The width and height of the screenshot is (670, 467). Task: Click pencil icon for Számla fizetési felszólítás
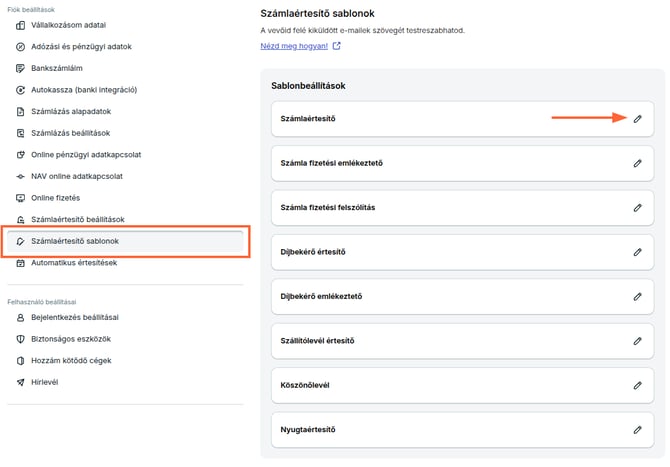tap(637, 208)
